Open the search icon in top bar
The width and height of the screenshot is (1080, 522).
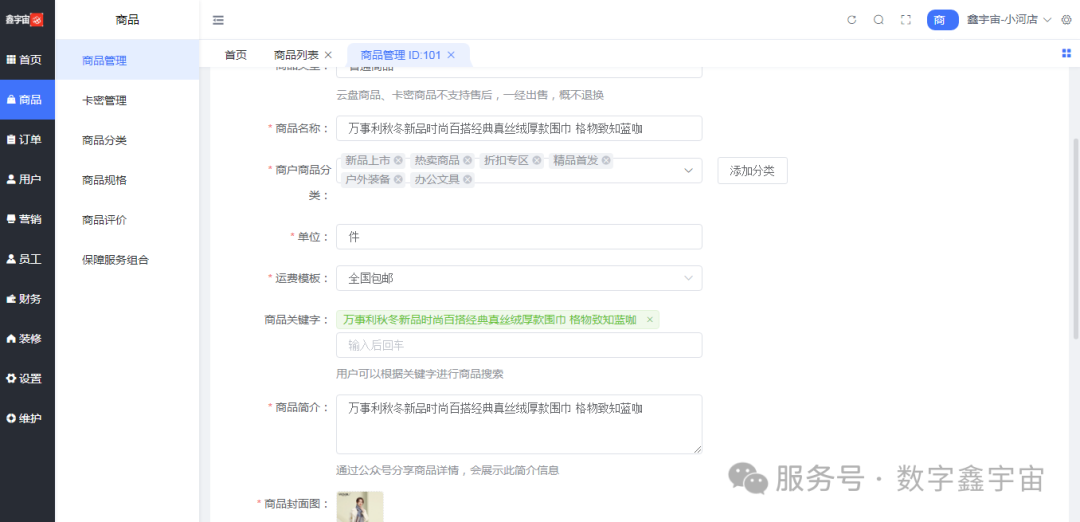[878, 20]
